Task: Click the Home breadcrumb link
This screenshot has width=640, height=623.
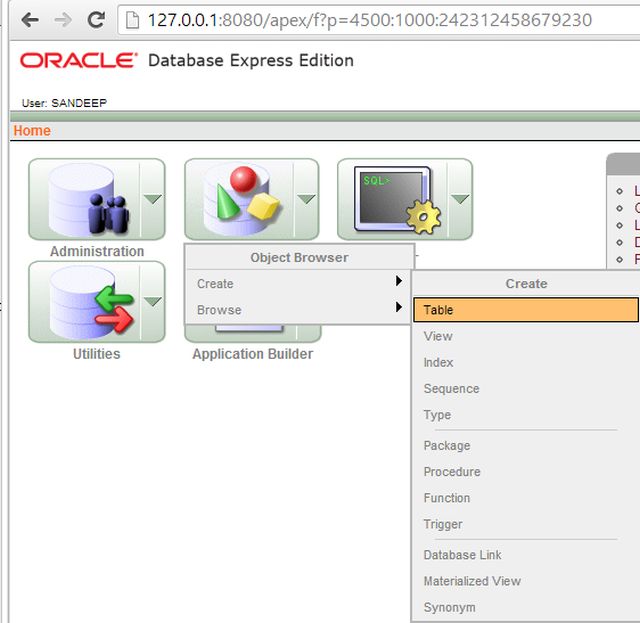Action: (32, 131)
